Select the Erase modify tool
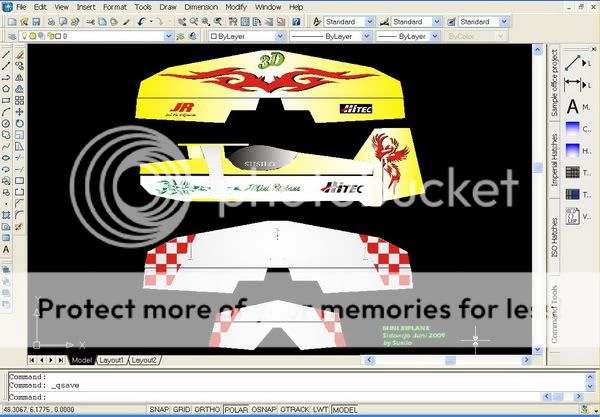The width and height of the screenshot is (600, 417). [x=19, y=55]
